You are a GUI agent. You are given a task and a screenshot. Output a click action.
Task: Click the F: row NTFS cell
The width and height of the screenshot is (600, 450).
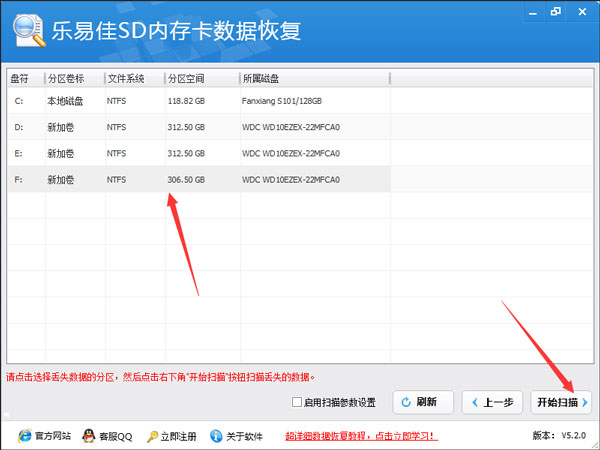point(116,179)
